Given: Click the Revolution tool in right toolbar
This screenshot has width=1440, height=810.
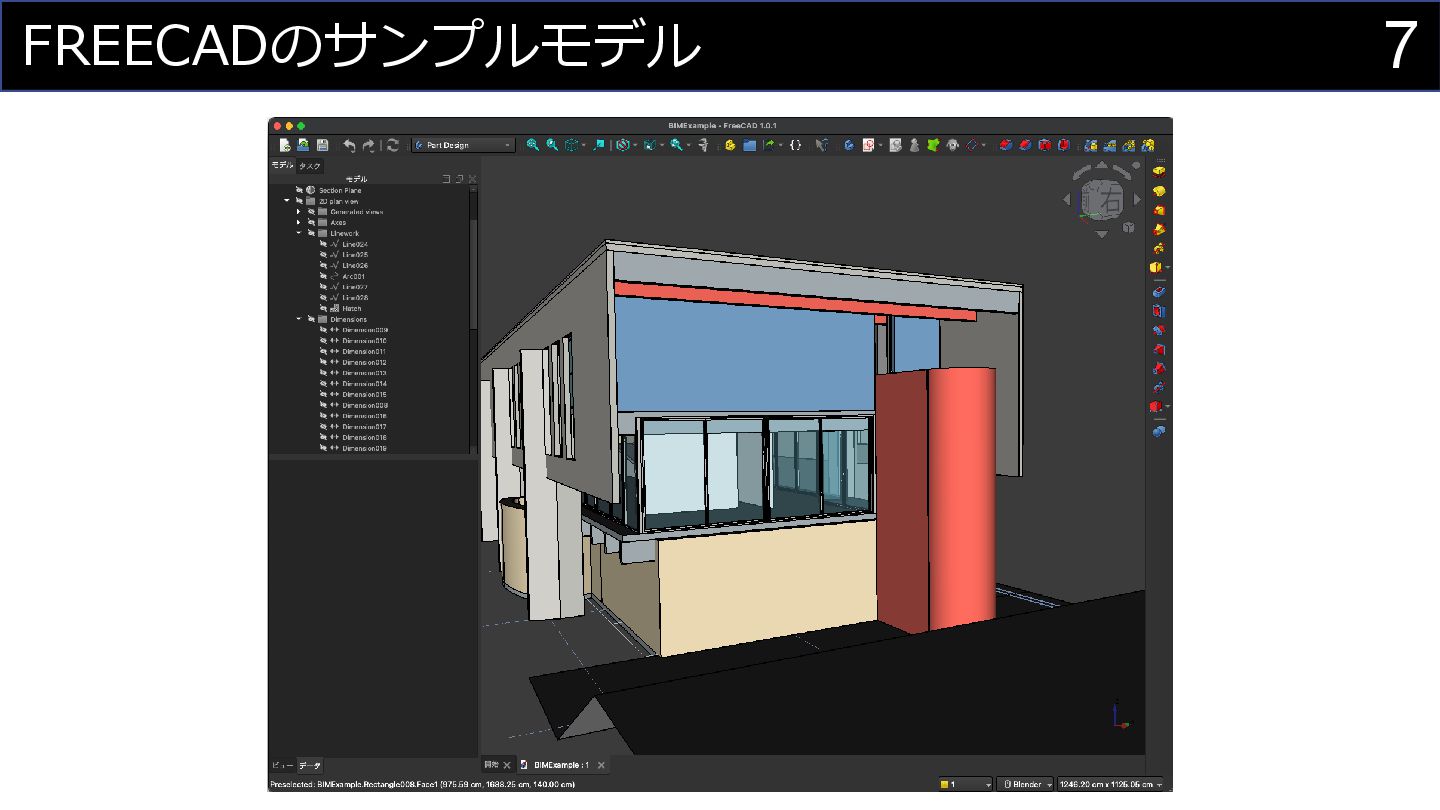Looking at the screenshot, I should (x=1159, y=190).
